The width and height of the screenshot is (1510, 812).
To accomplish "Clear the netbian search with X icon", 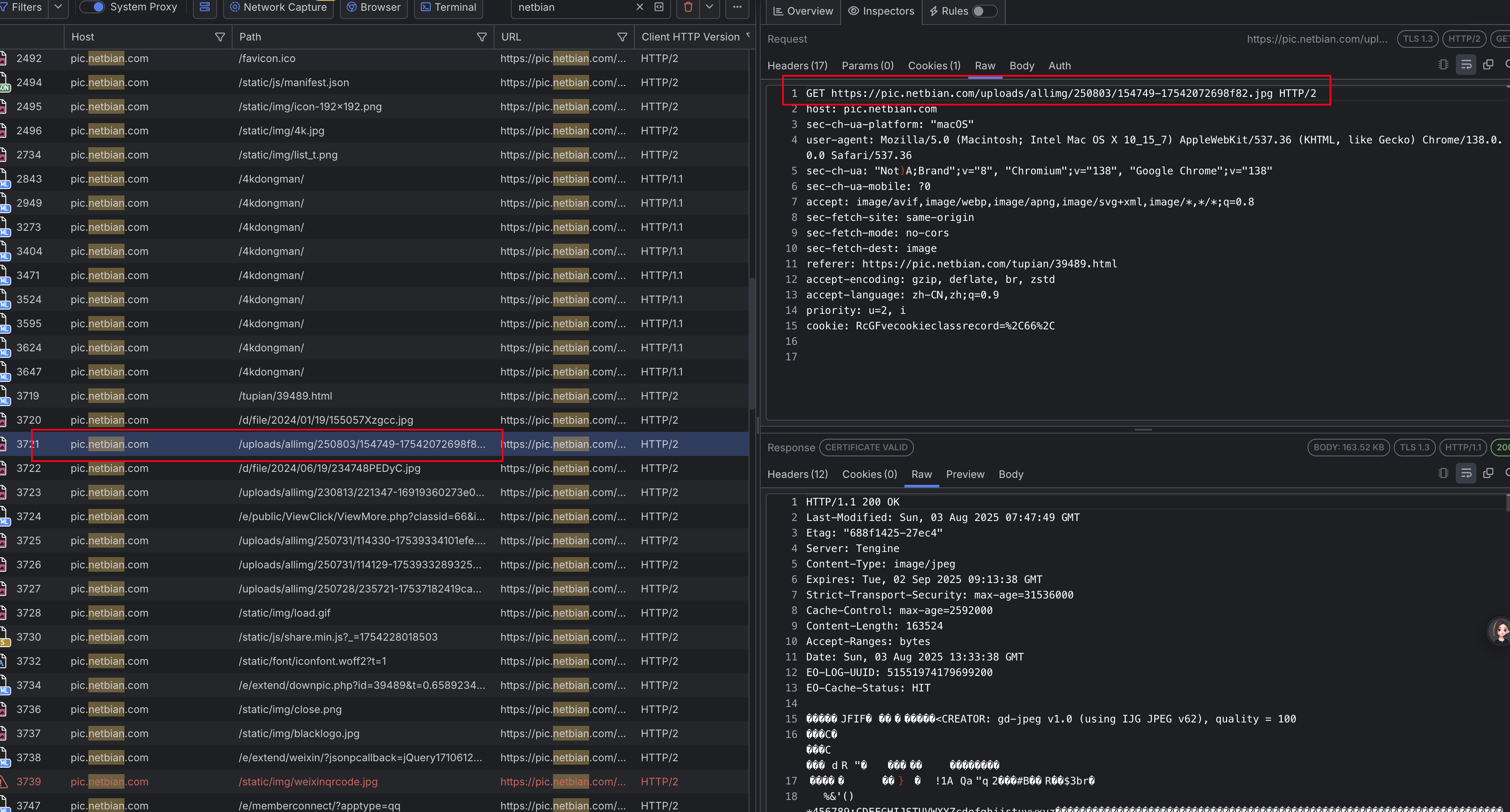I will coord(640,7).
